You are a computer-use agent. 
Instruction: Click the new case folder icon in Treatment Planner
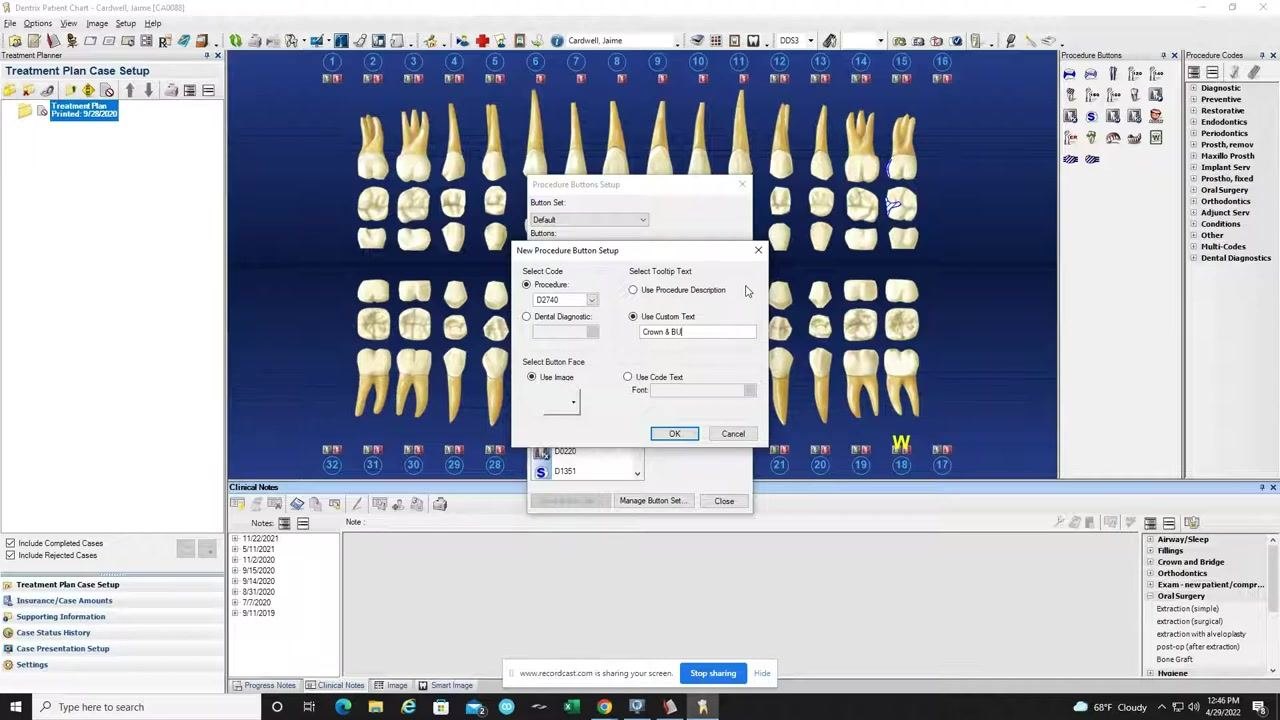point(9,90)
